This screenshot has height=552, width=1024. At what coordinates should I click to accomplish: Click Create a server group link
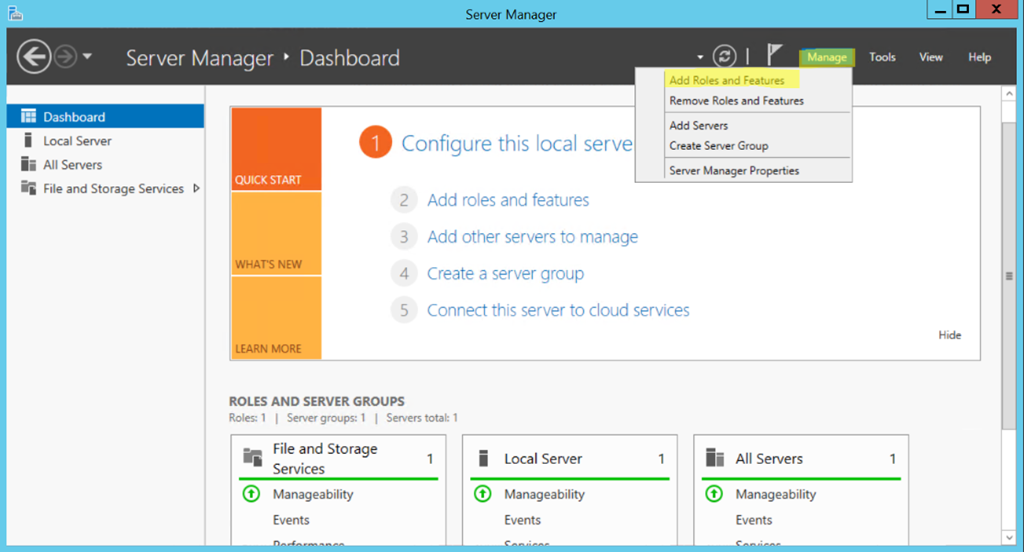click(505, 274)
